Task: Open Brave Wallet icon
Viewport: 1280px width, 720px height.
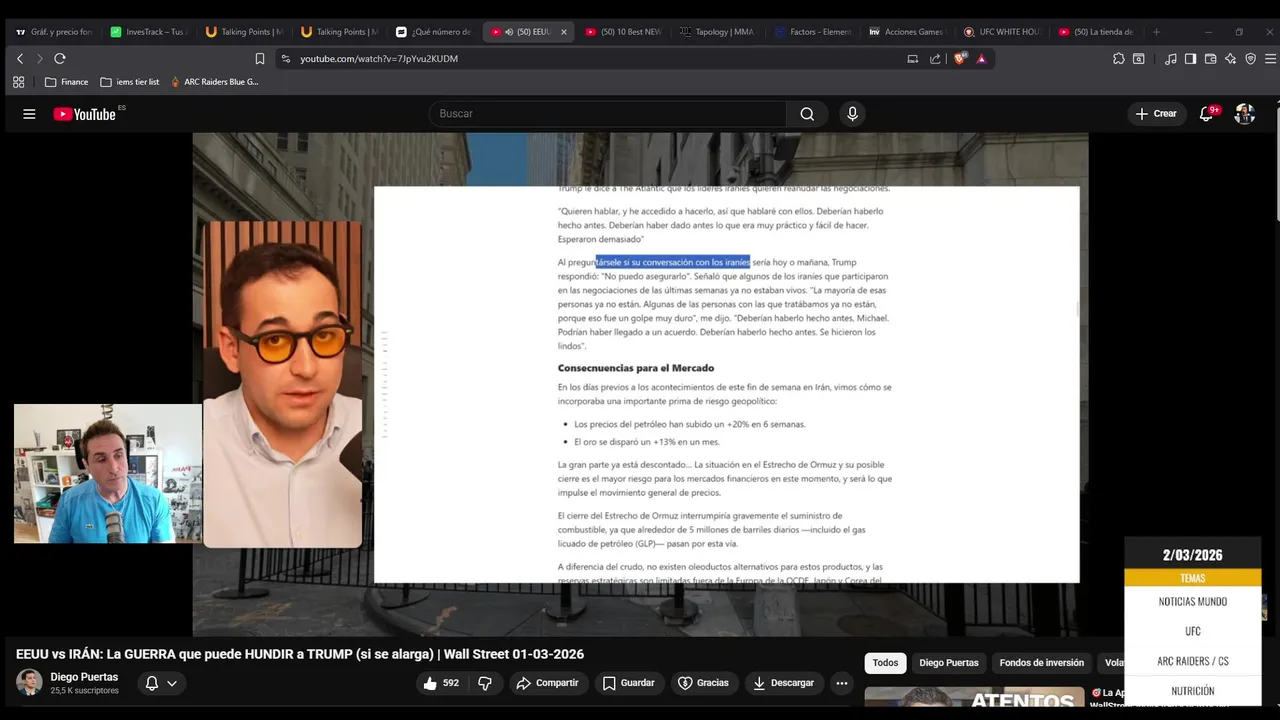Action: (x=1211, y=59)
